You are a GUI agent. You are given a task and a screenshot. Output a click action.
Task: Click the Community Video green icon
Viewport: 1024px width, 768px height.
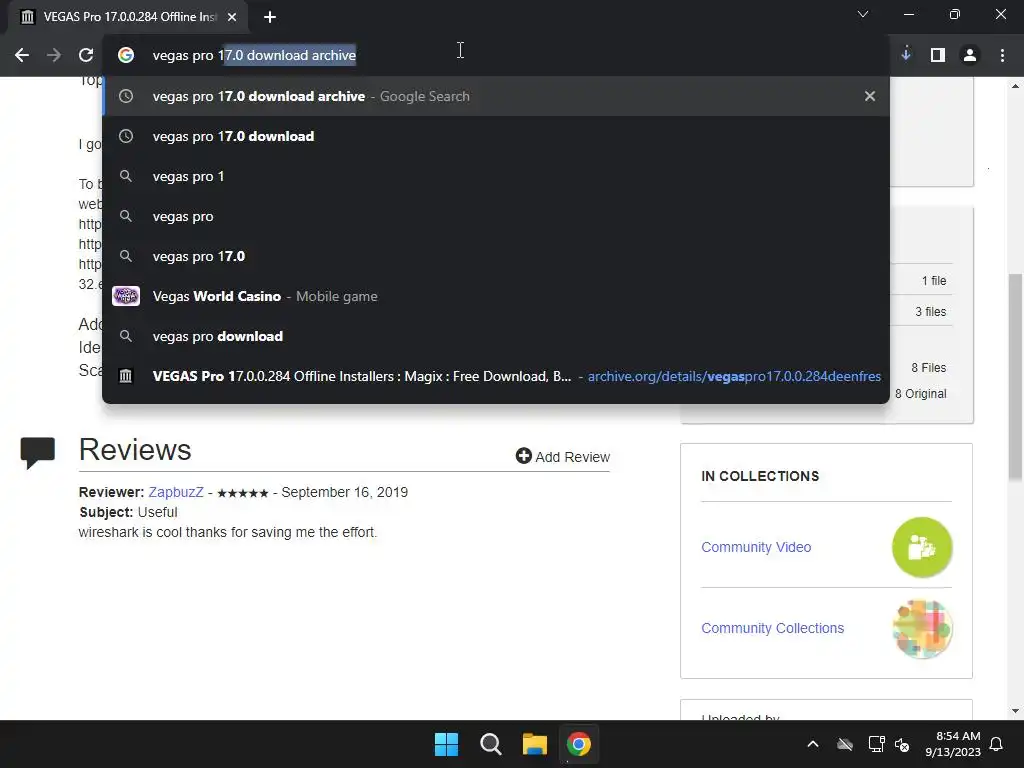(922, 547)
